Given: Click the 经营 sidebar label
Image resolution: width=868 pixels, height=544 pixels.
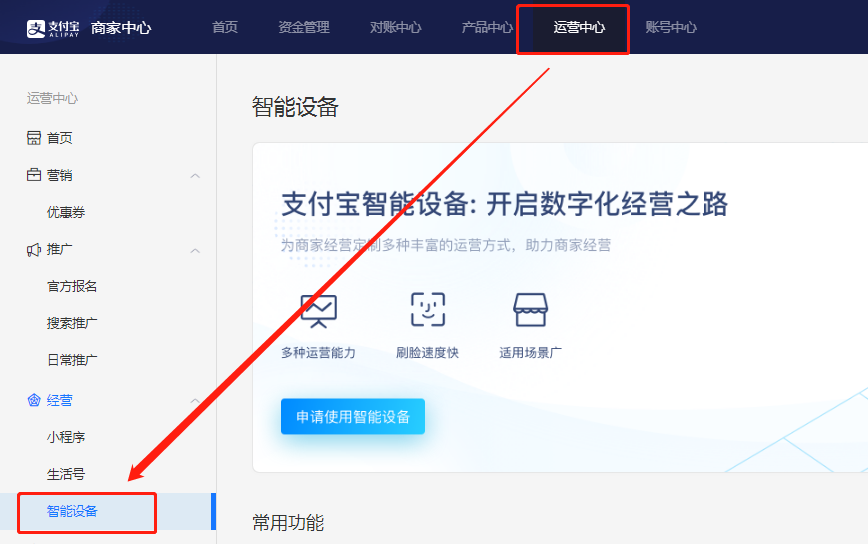Looking at the screenshot, I should point(59,400).
